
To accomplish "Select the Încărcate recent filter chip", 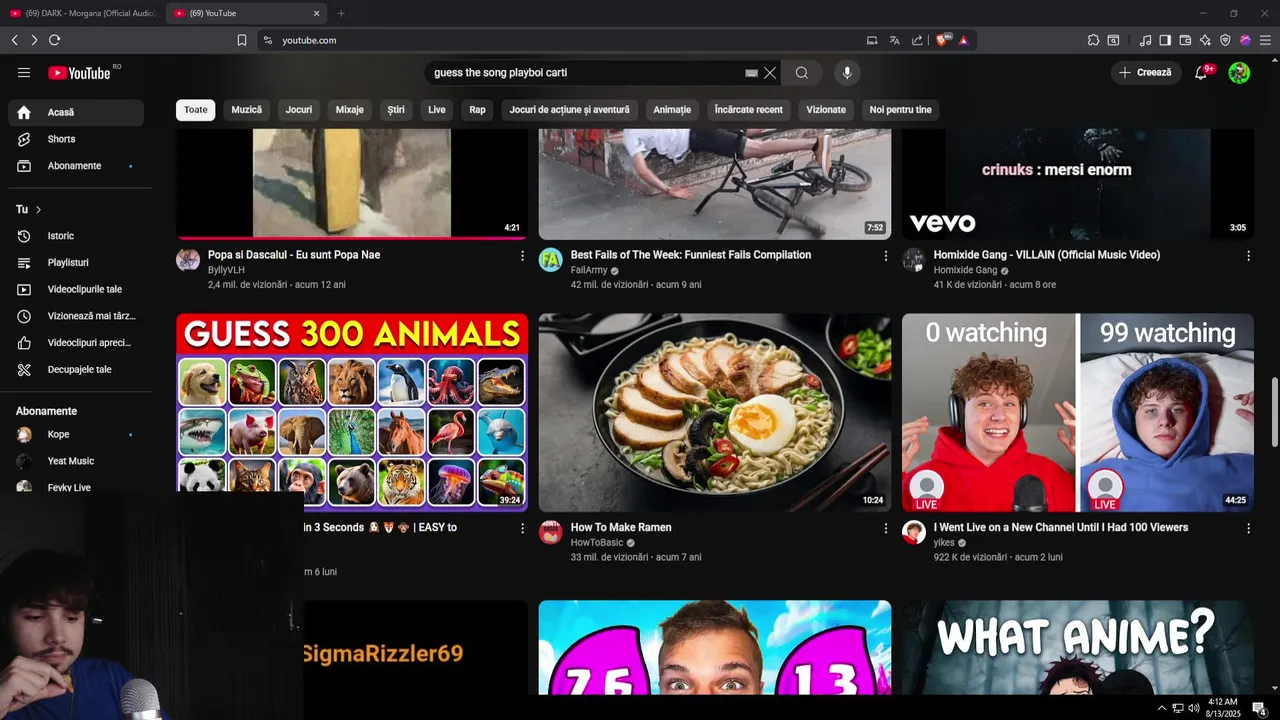I will click(x=749, y=110).
